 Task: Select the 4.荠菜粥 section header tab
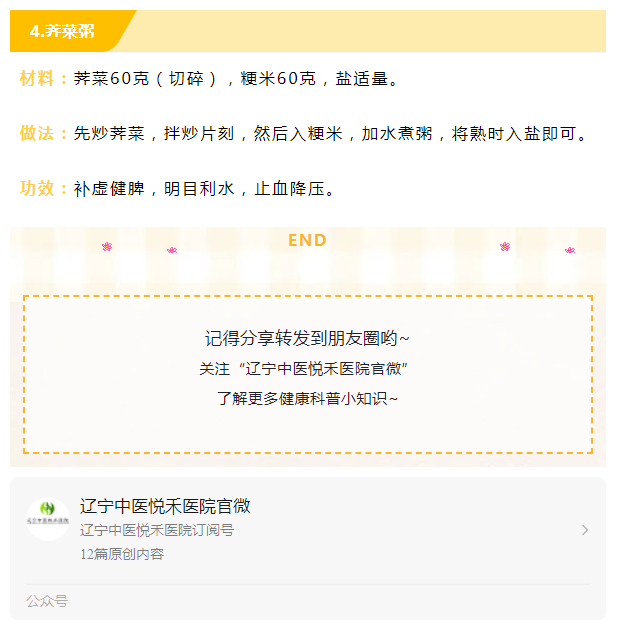click(x=63, y=31)
